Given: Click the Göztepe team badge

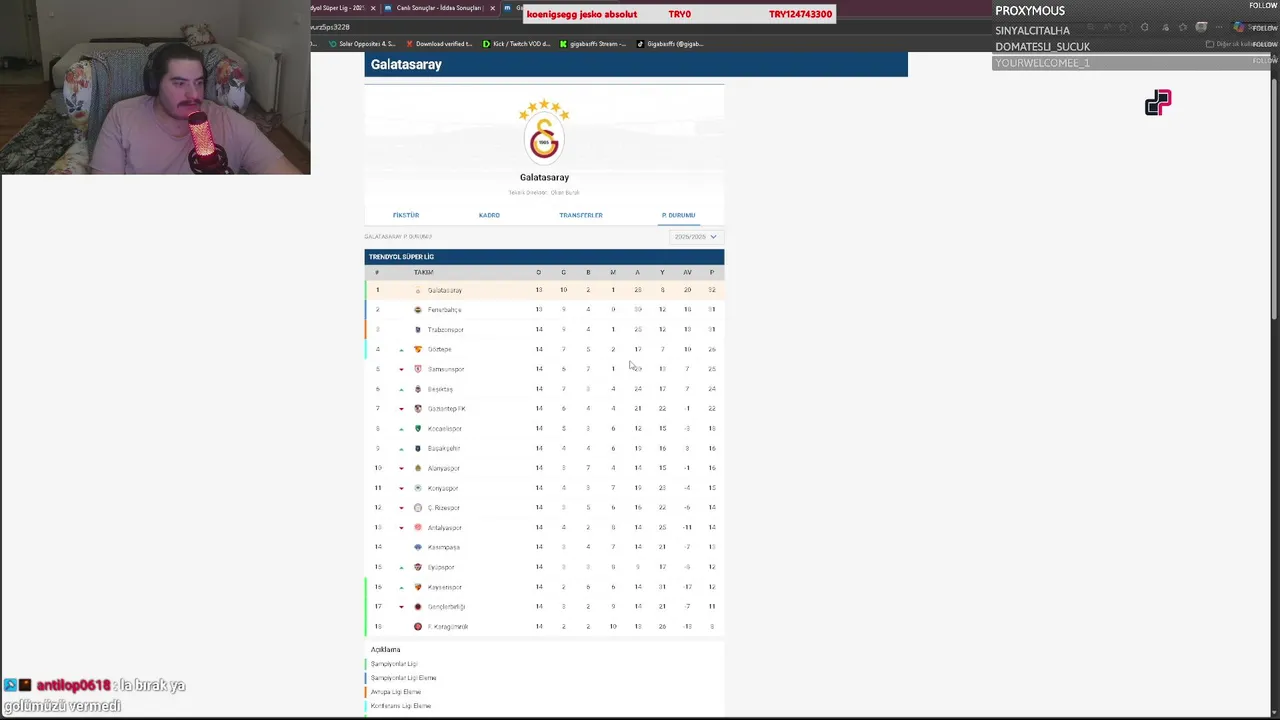Looking at the screenshot, I should point(418,349).
